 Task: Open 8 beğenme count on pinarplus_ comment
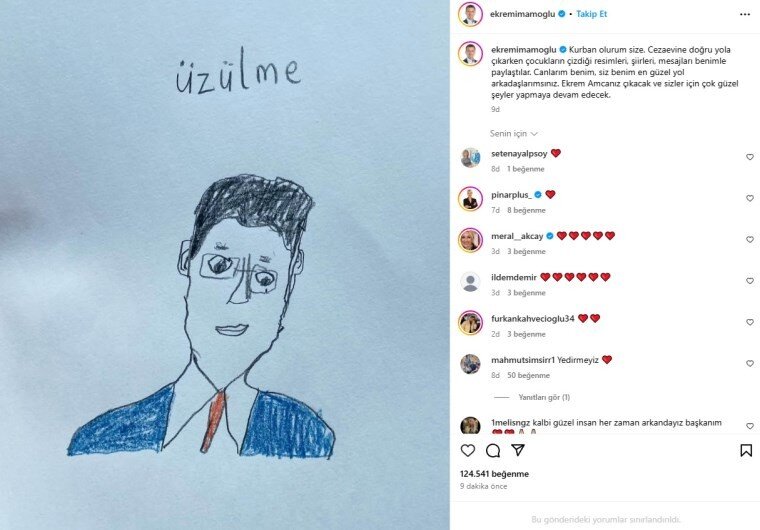pyautogui.click(x=526, y=210)
